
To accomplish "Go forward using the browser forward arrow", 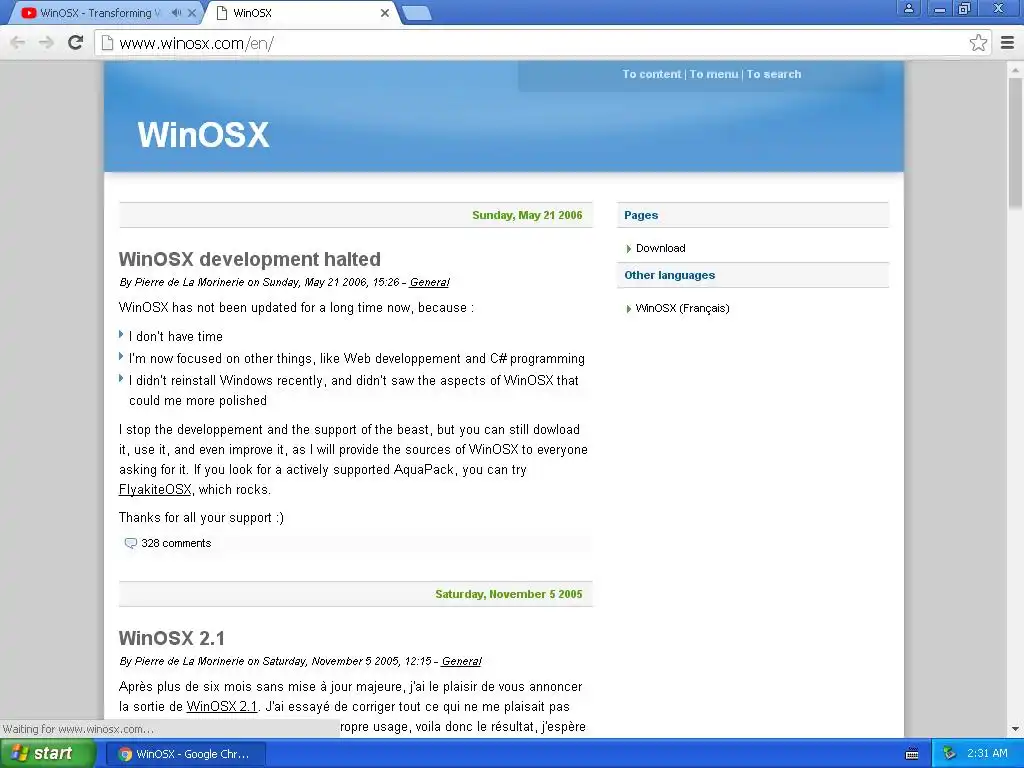I will [46, 43].
